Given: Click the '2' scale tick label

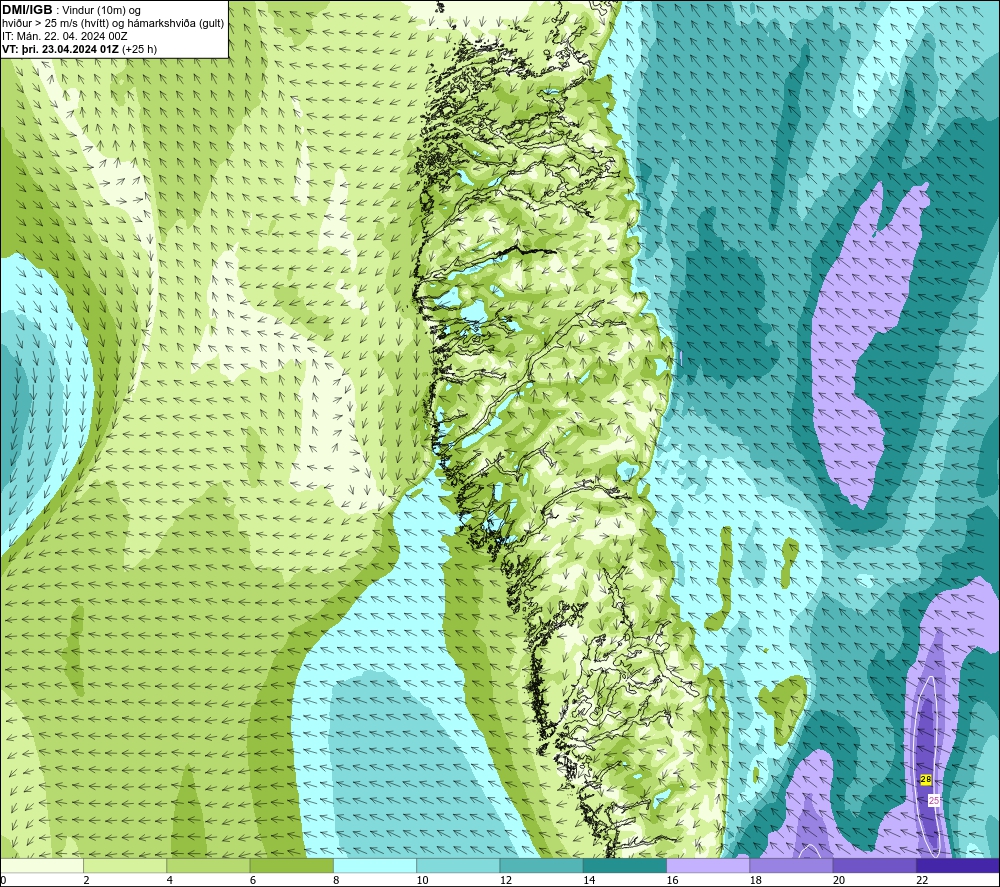Looking at the screenshot, I should coord(86,880).
